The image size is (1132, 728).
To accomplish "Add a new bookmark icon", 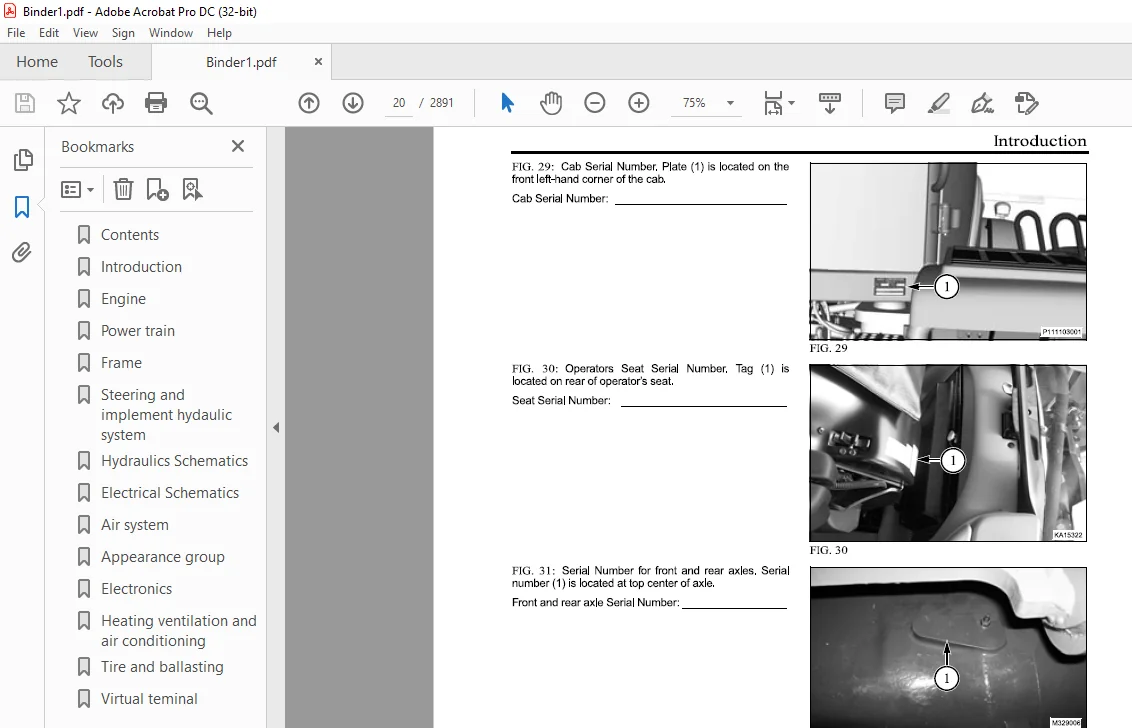I will [x=157, y=189].
